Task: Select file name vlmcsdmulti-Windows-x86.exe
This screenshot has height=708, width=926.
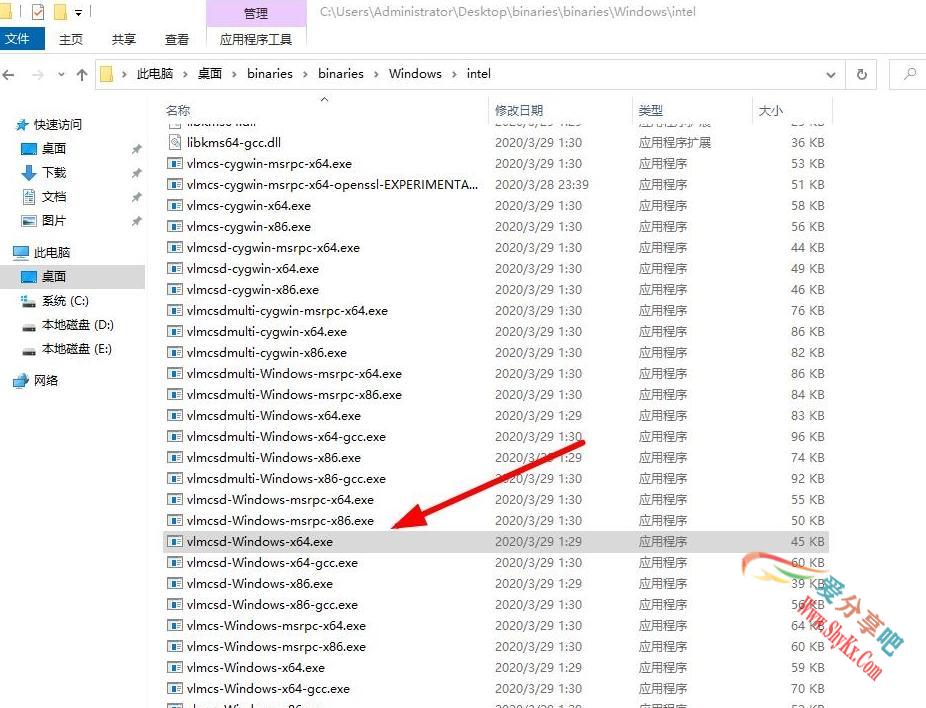Action: pos(273,458)
